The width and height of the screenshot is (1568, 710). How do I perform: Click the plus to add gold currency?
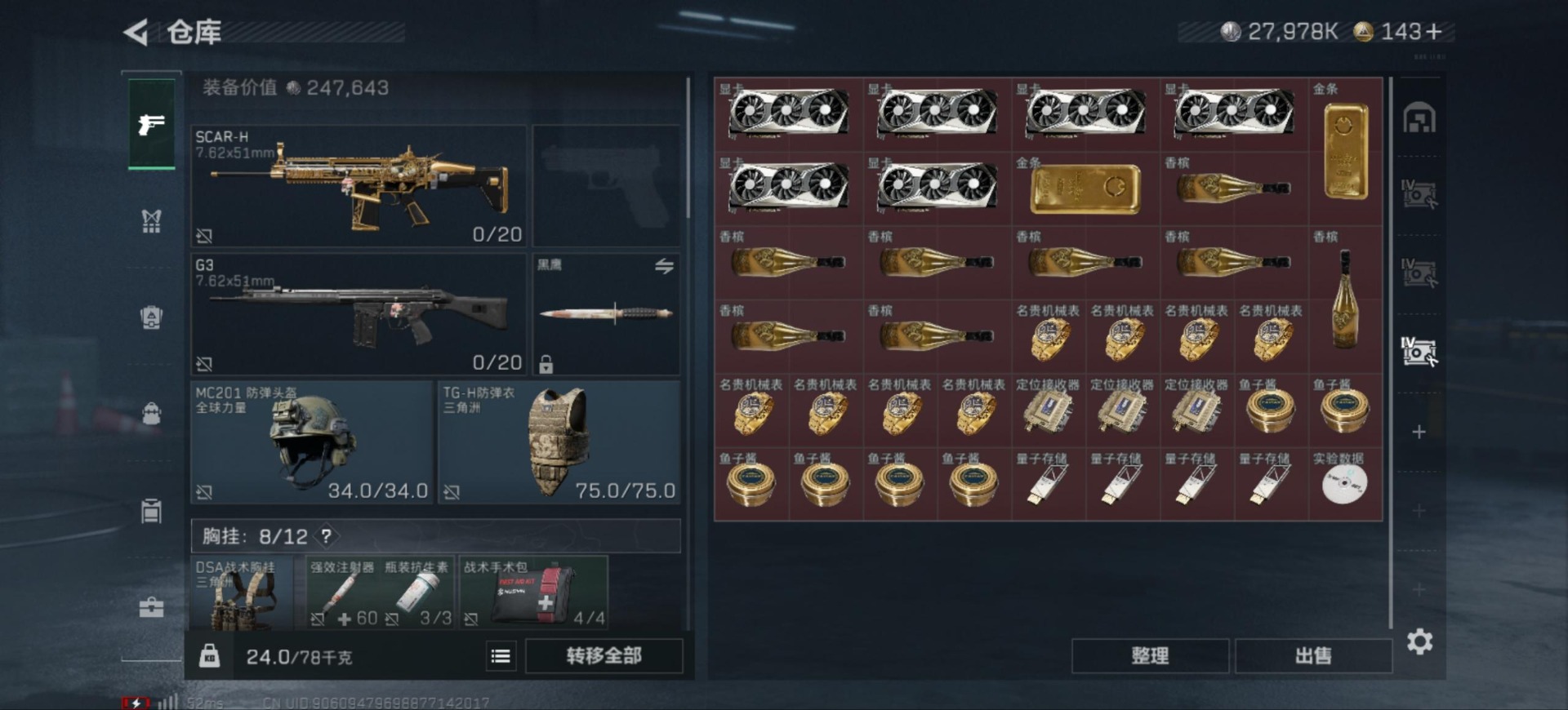pos(1434,32)
